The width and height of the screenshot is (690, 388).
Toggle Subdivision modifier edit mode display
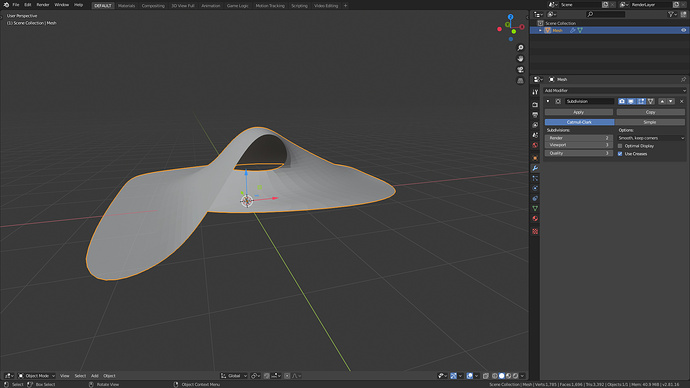point(641,101)
